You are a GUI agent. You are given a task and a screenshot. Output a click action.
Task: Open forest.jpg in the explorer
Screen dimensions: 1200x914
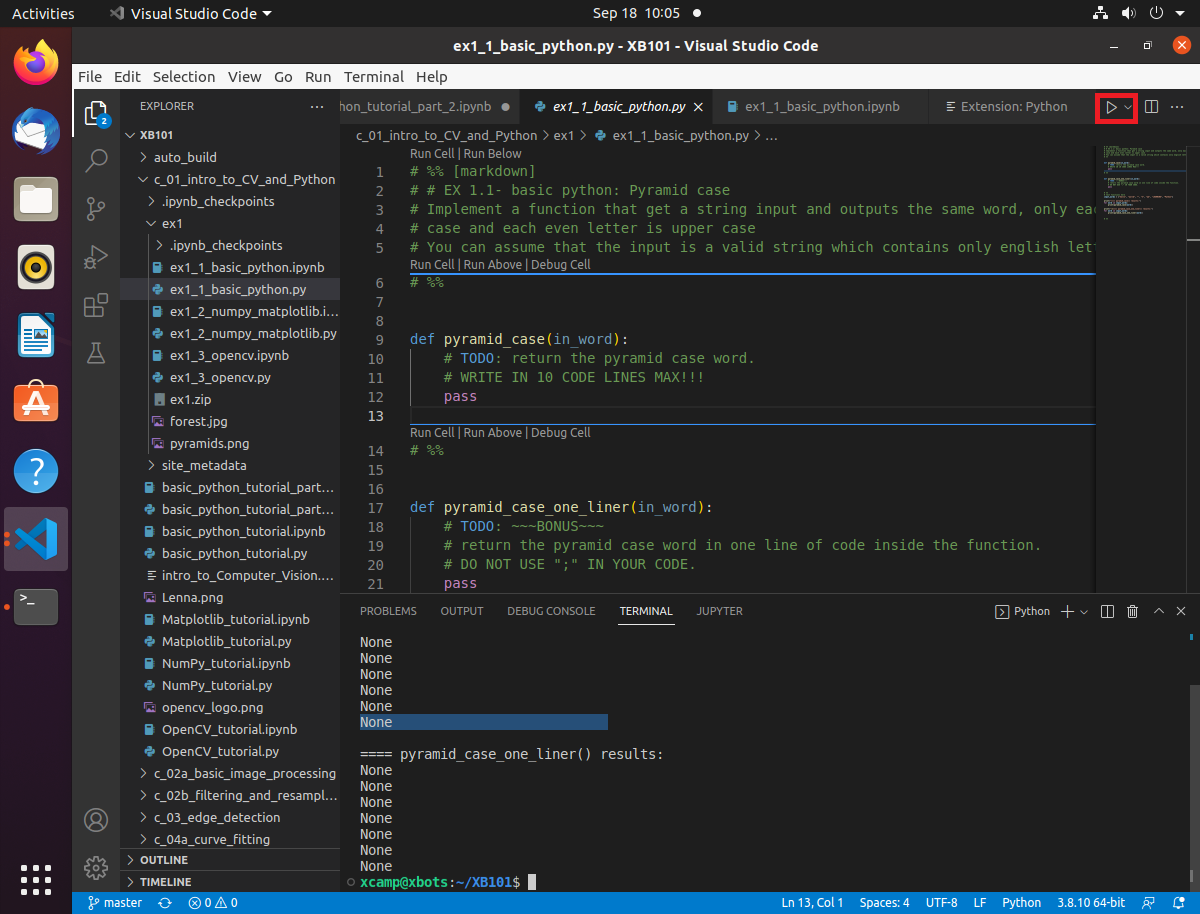230,421
